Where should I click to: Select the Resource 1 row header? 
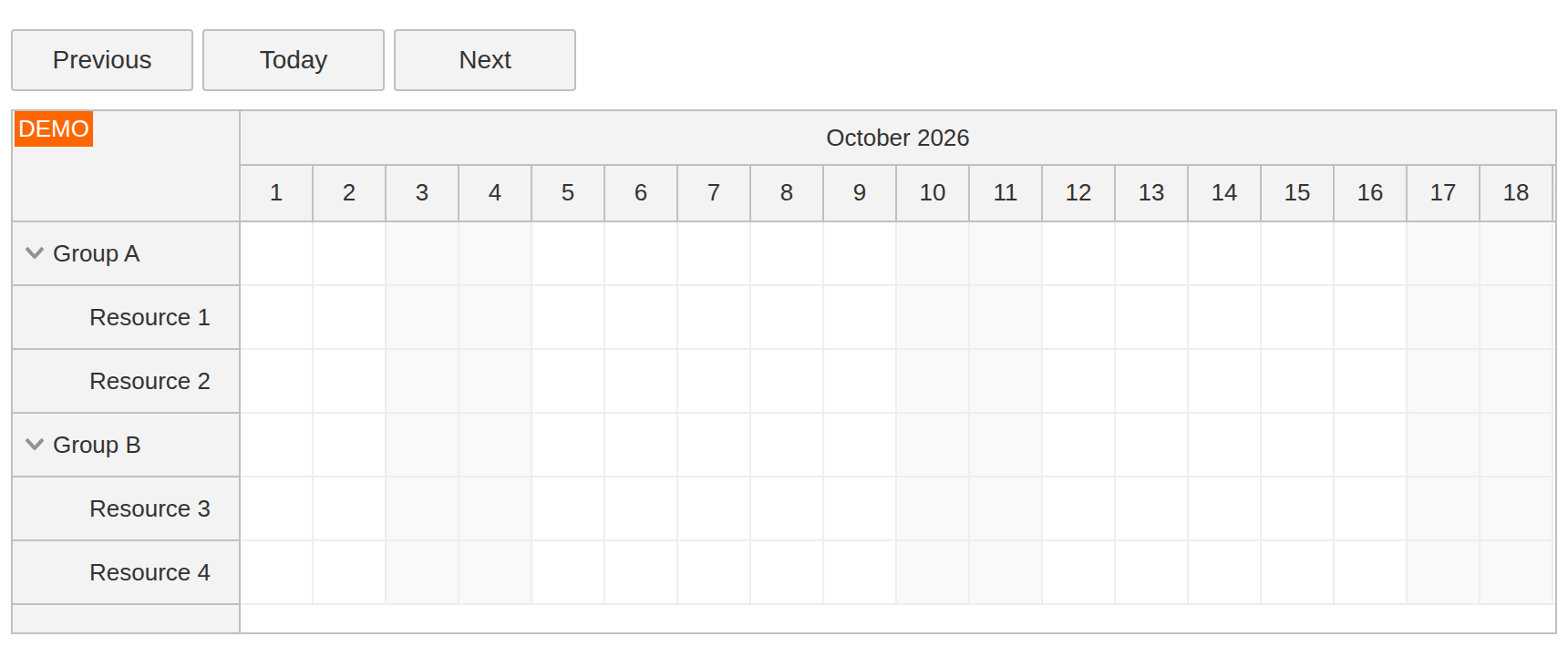(126, 317)
